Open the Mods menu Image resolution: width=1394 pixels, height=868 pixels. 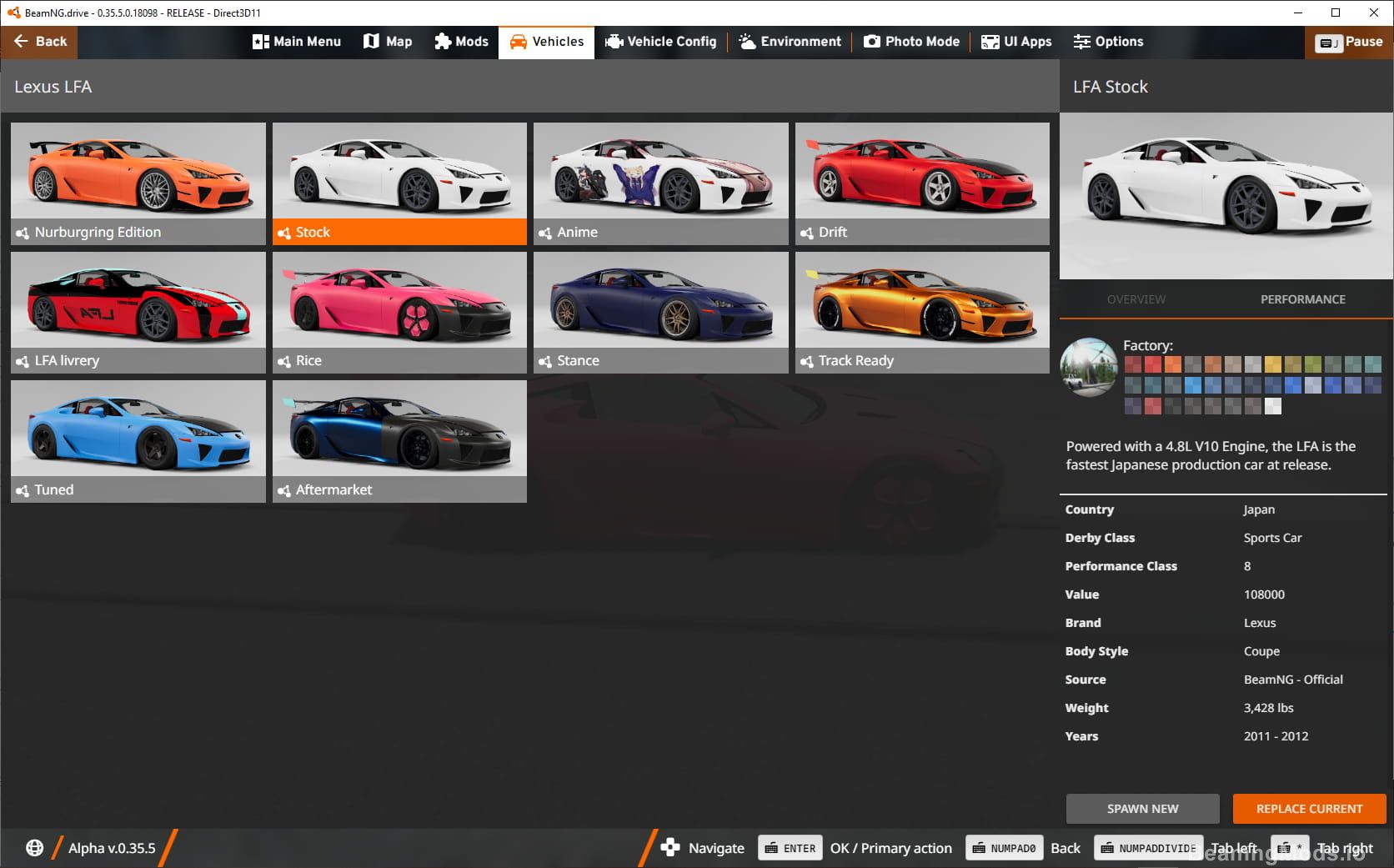tap(461, 42)
